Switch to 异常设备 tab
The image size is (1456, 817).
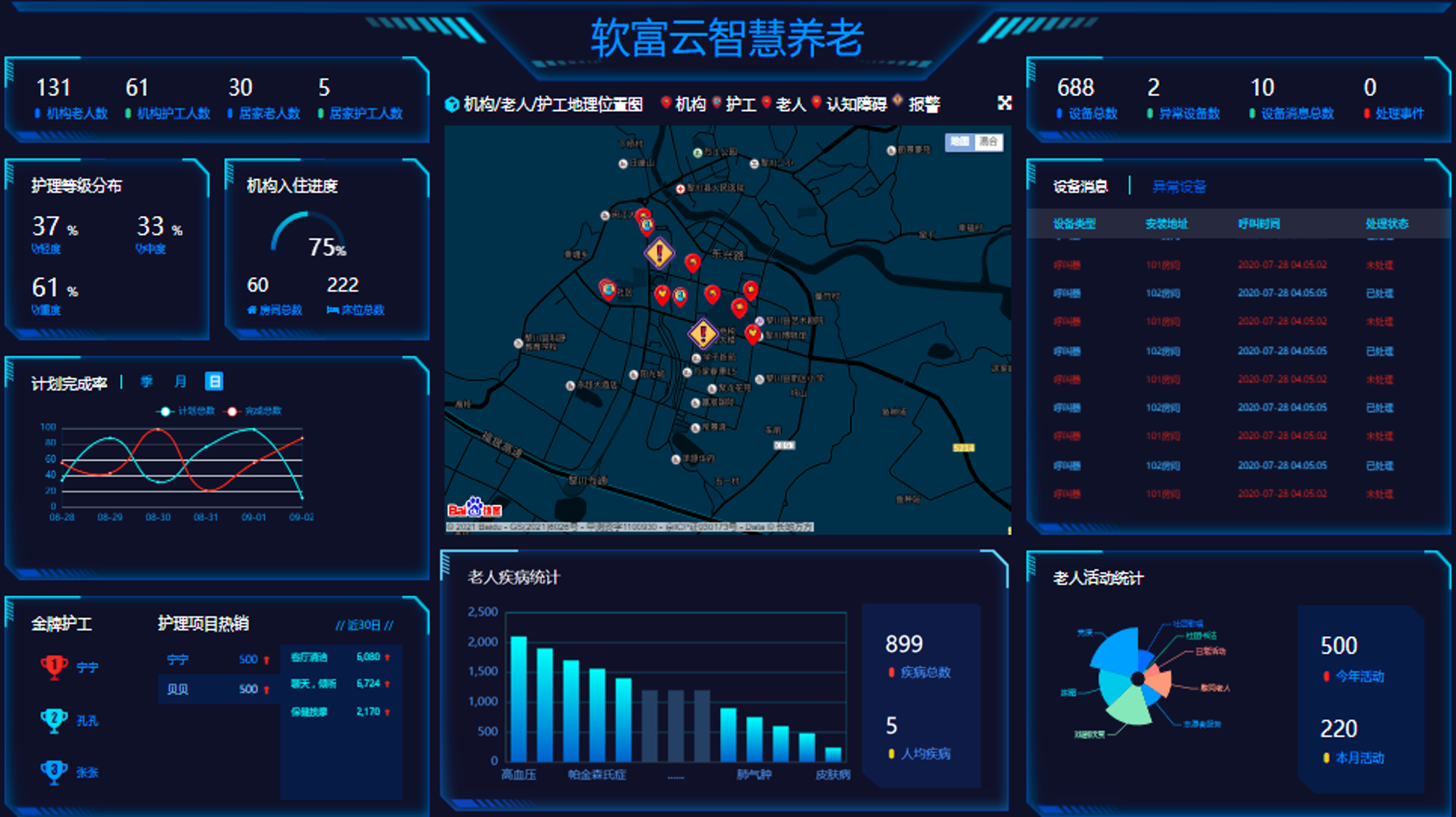click(x=1178, y=187)
